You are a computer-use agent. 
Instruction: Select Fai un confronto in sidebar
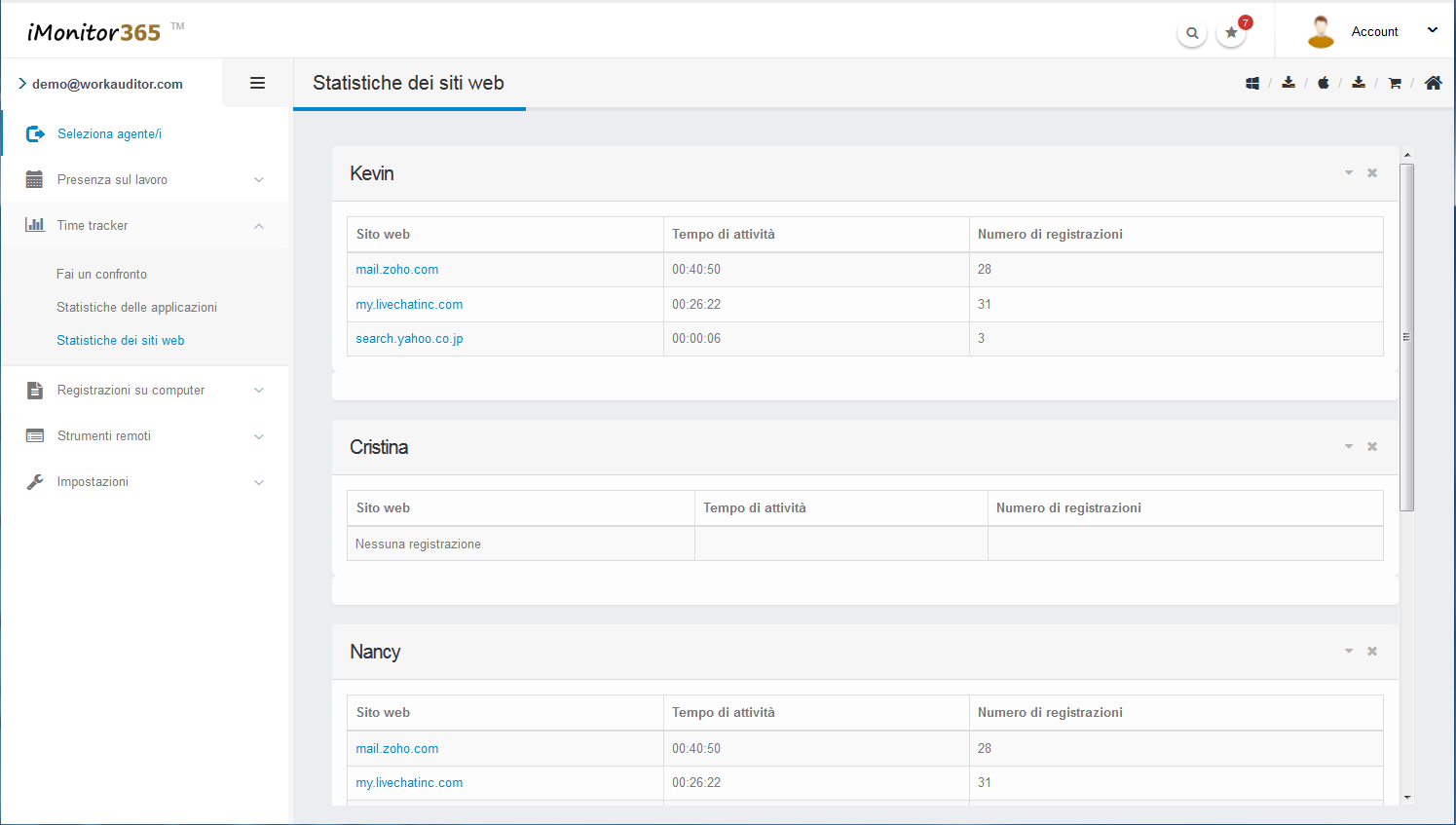(102, 275)
